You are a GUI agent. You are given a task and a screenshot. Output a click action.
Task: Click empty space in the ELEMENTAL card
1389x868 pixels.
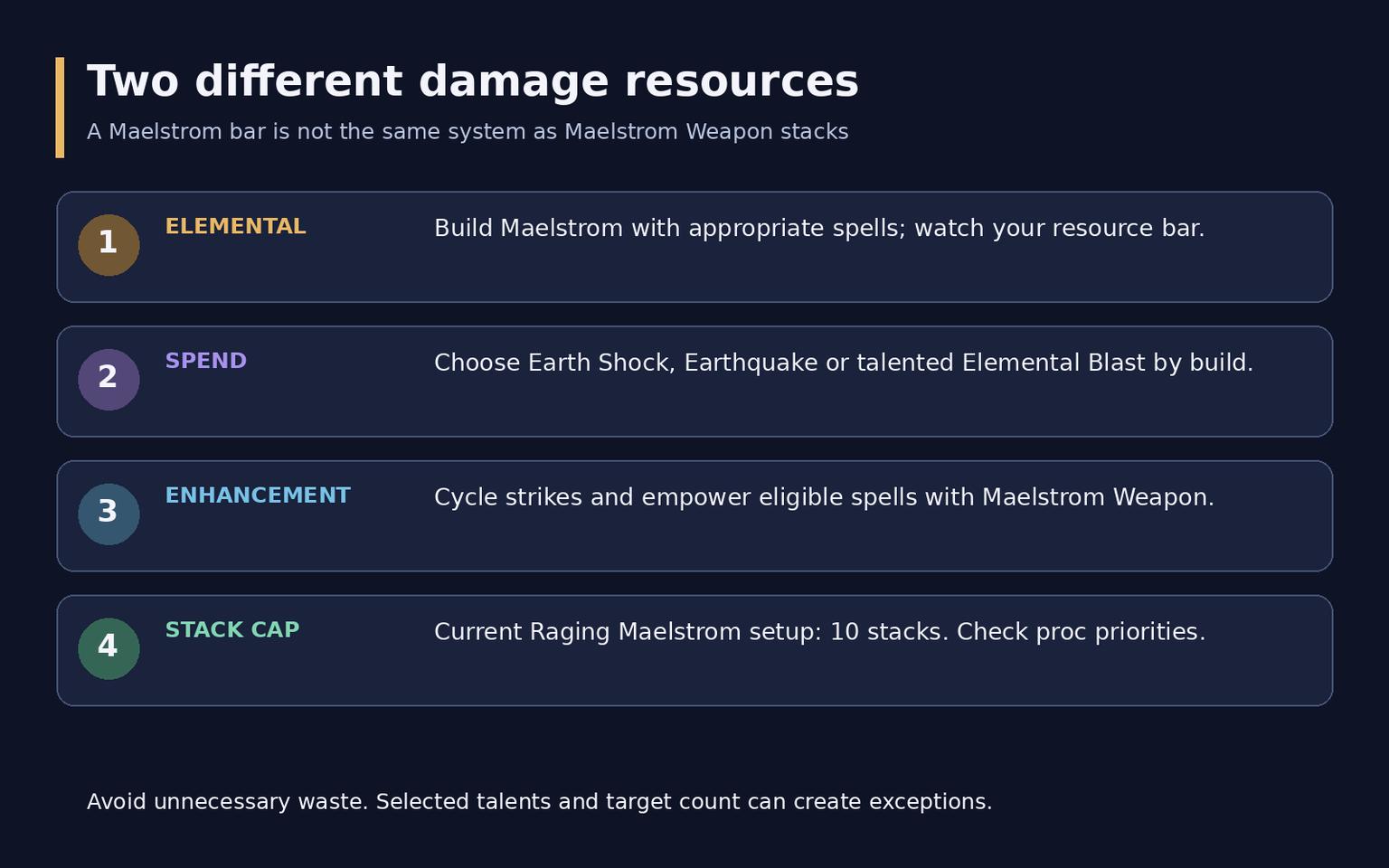[x=814, y=276]
